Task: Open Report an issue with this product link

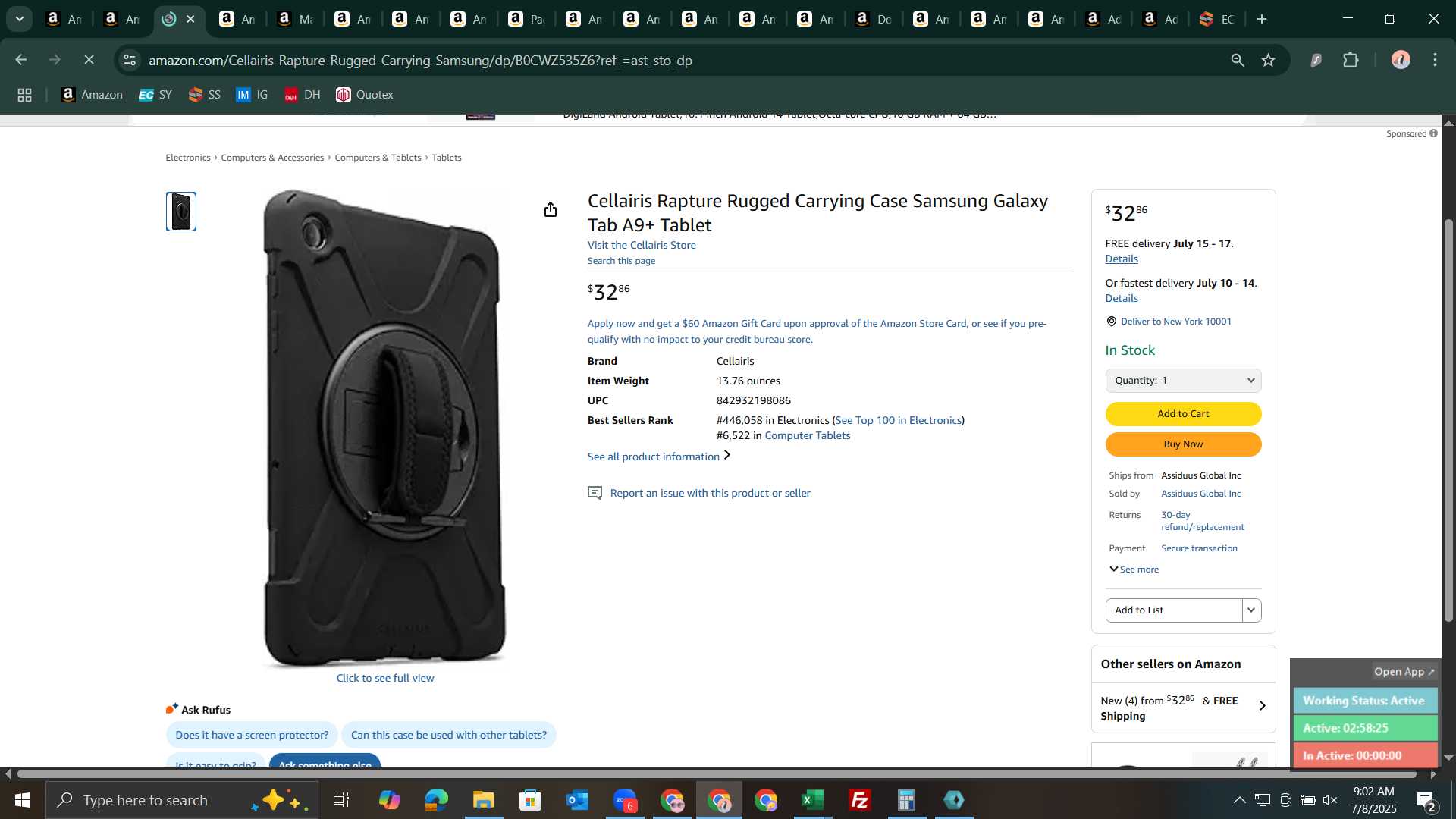Action: [710, 493]
